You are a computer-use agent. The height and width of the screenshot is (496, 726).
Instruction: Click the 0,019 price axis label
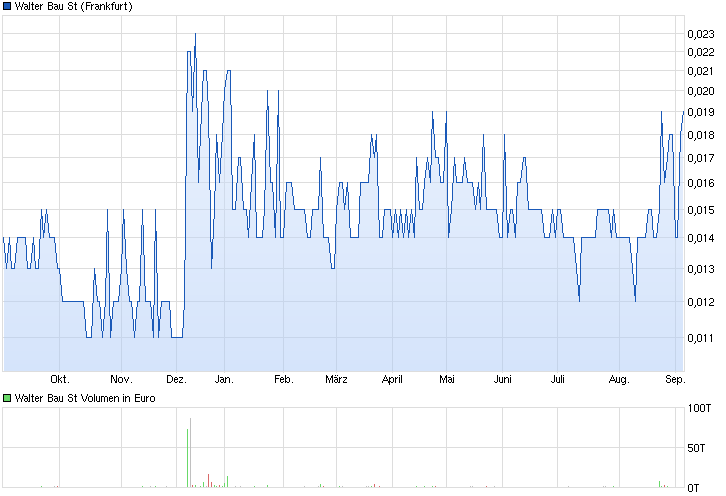pyautogui.click(x=701, y=112)
